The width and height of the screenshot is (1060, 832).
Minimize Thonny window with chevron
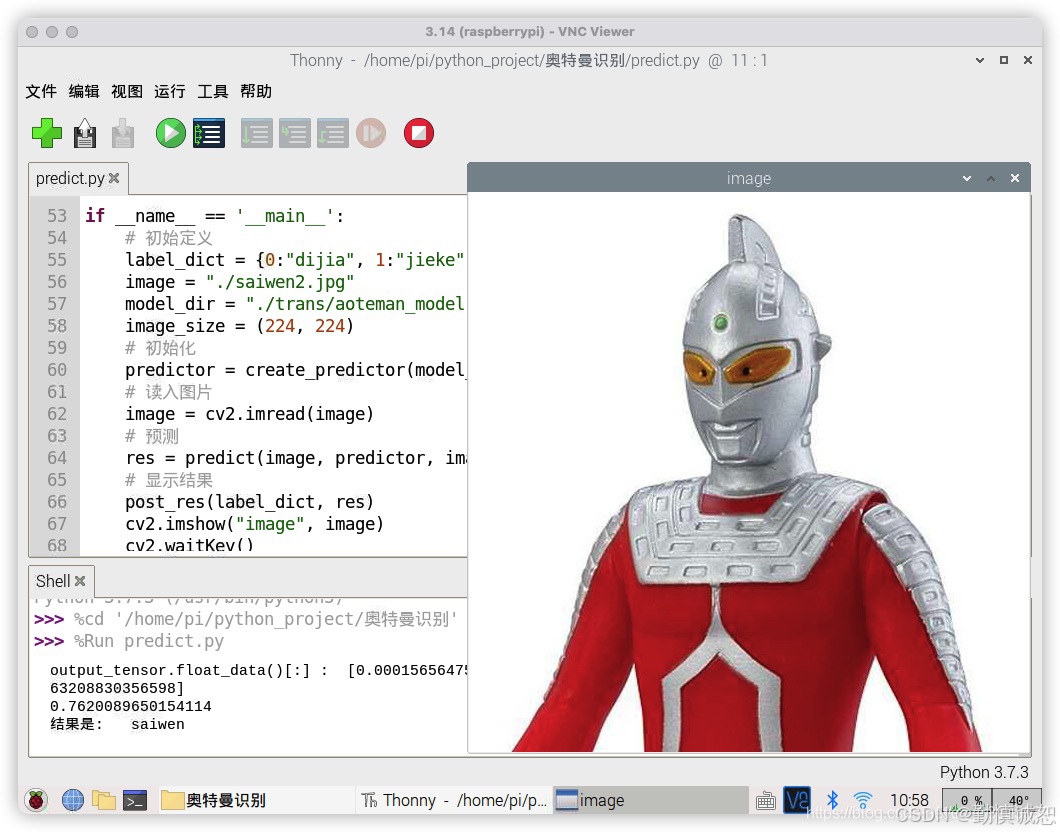point(980,60)
